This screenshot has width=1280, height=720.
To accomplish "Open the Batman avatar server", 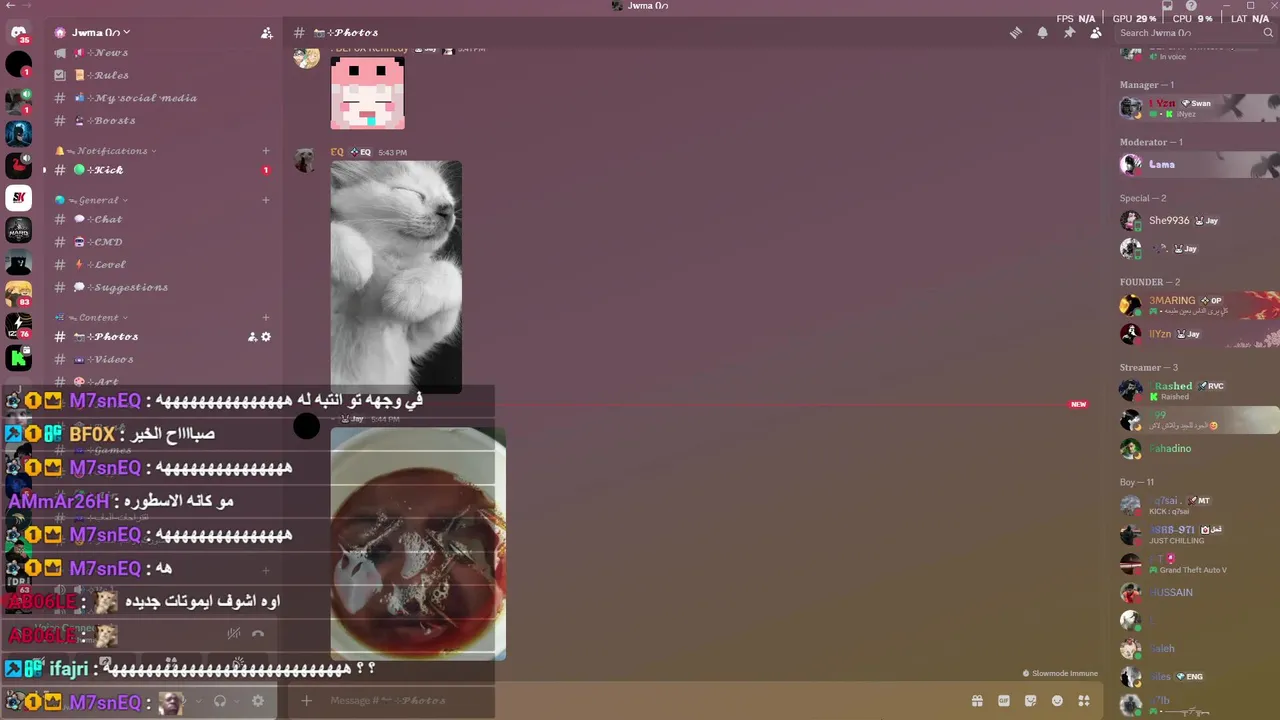I will pos(18,132).
